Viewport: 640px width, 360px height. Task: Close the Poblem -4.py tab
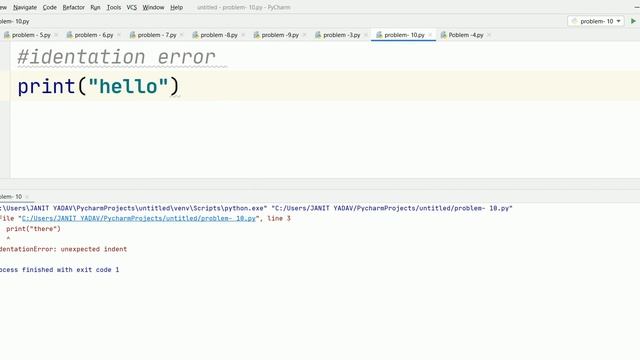point(489,35)
